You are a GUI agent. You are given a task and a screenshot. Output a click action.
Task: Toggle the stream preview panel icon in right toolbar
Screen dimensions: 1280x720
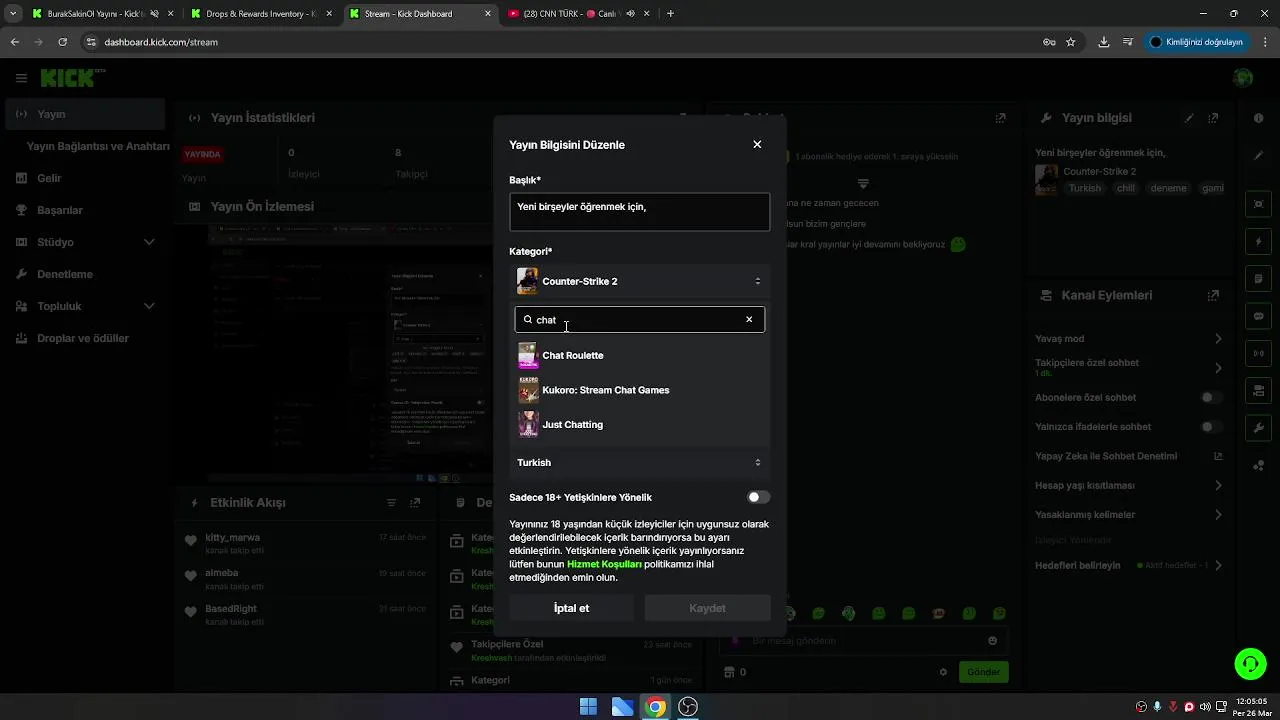coord(1259,205)
